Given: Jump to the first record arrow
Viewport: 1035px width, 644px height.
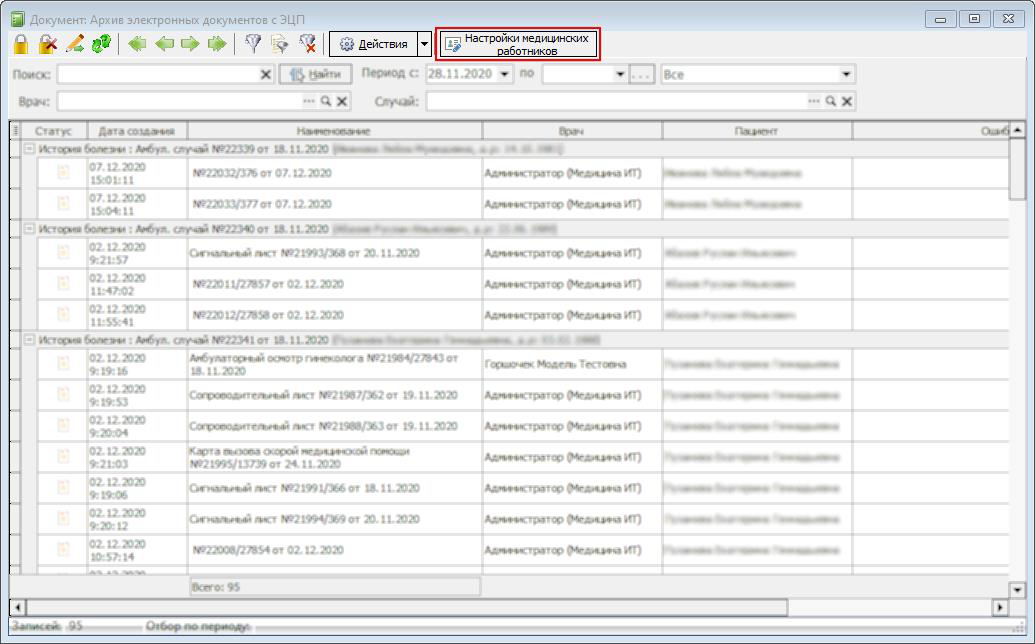Looking at the screenshot, I should 137,44.
